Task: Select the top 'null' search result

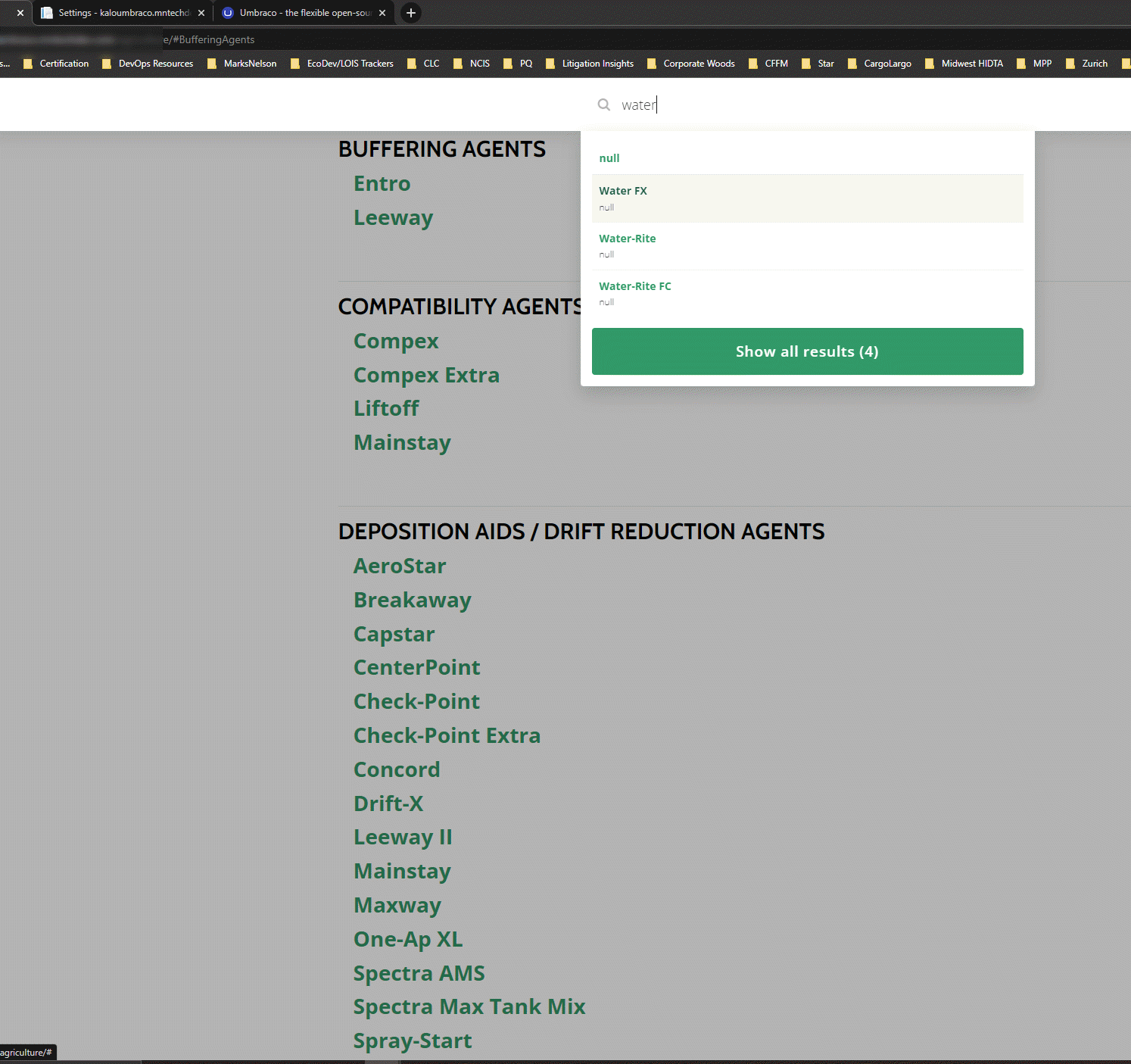Action: click(807, 158)
